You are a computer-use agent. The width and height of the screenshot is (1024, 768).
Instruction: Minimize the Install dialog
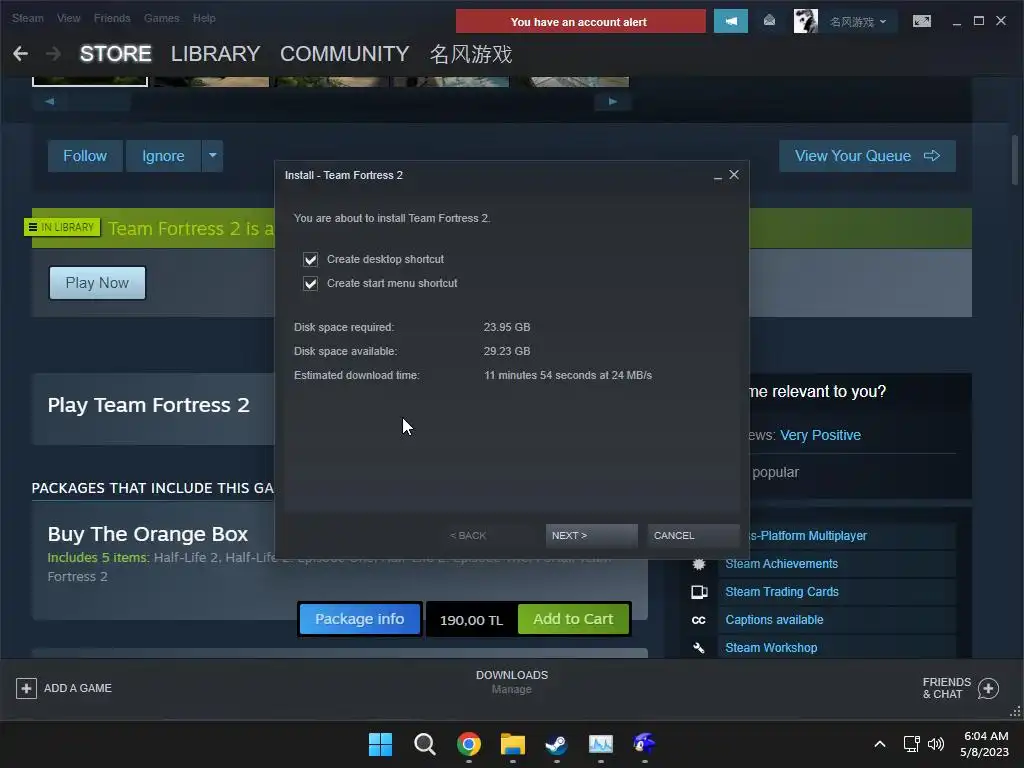tap(718, 176)
